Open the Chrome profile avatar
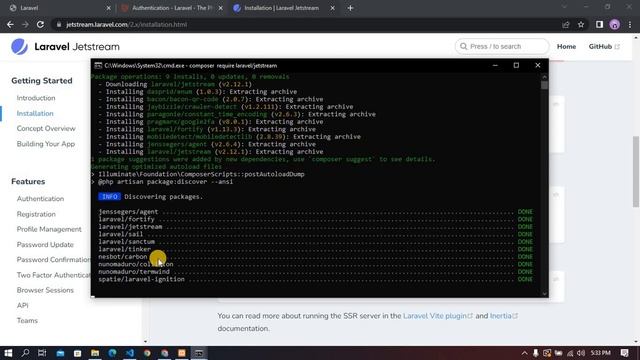The width and height of the screenshot is (640, 360). tap(615, 24)
